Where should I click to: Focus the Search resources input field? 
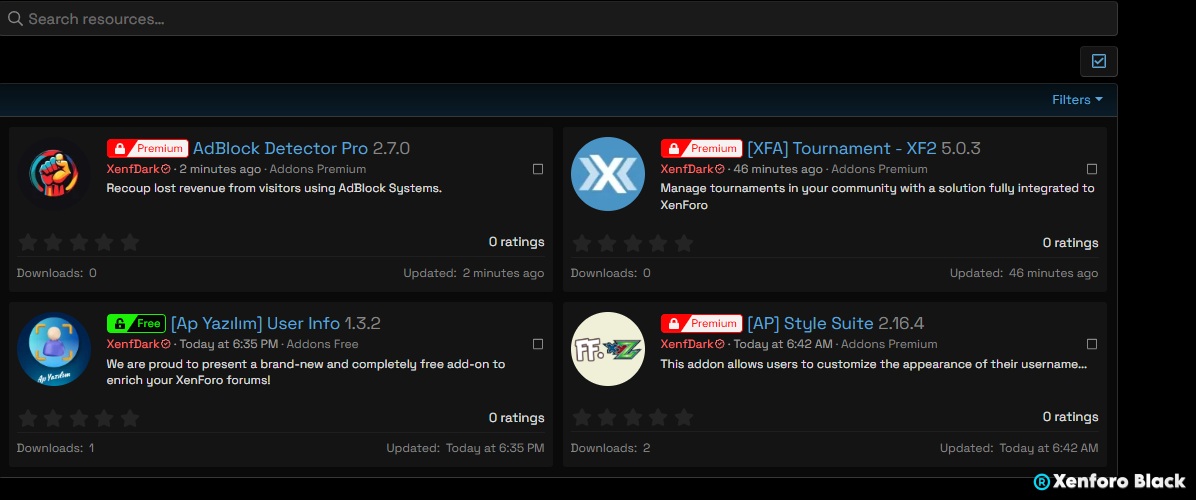(x=557, y=18)
